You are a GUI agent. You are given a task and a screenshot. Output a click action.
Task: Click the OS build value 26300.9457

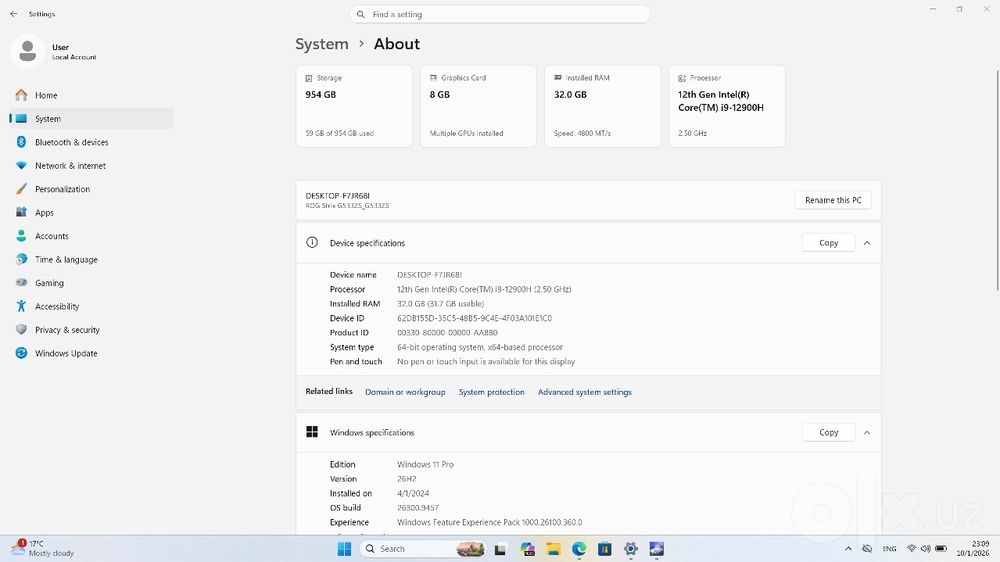pos(418,508)
